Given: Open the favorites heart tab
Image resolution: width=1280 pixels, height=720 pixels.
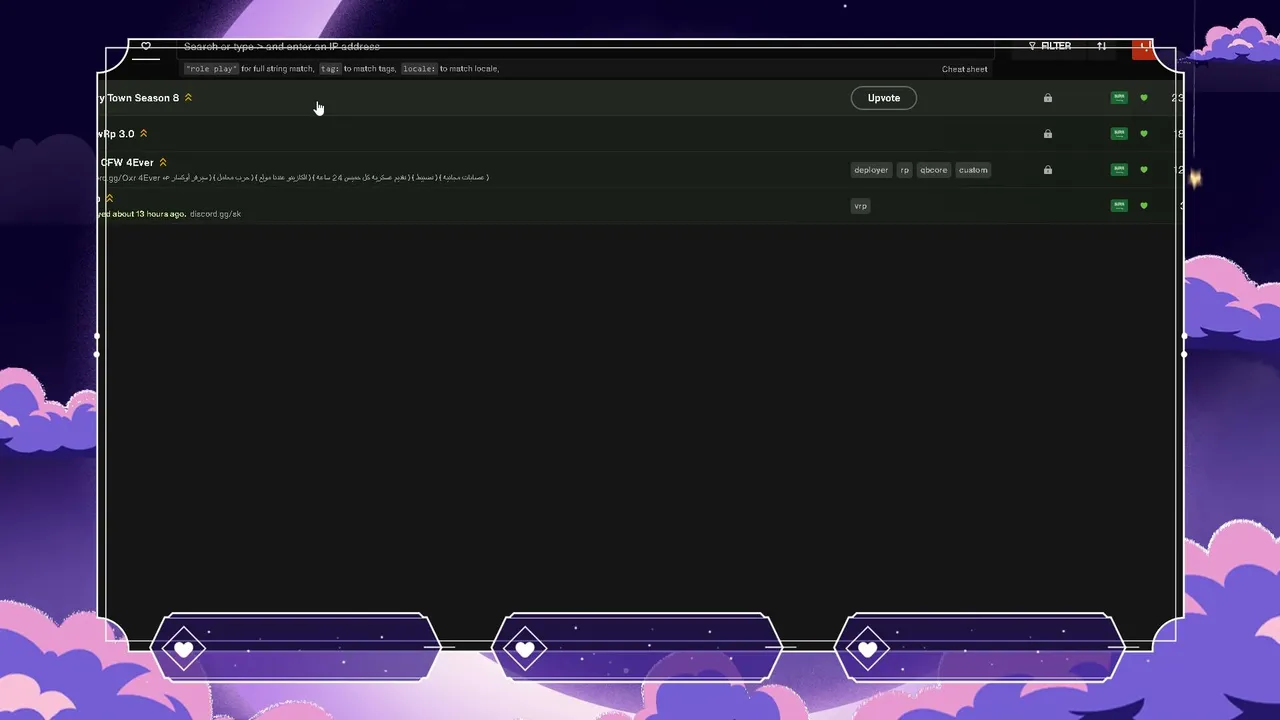Looking at the screenshot, I should click(146, 46).
